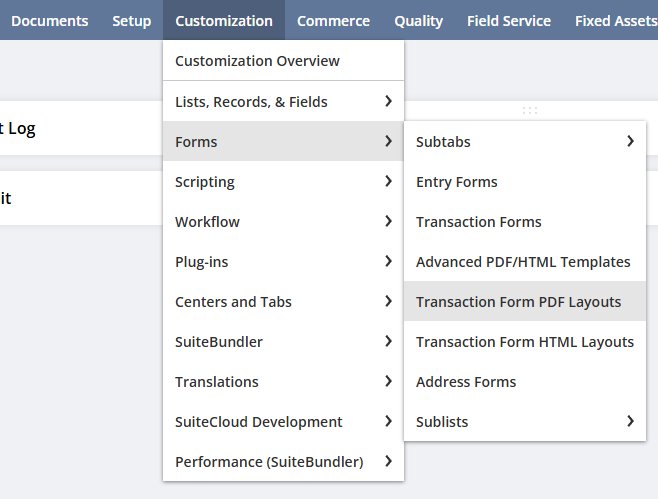Expand the Translations chevron arrow
This screenshot has height=499, width=658.
point(388,381)
